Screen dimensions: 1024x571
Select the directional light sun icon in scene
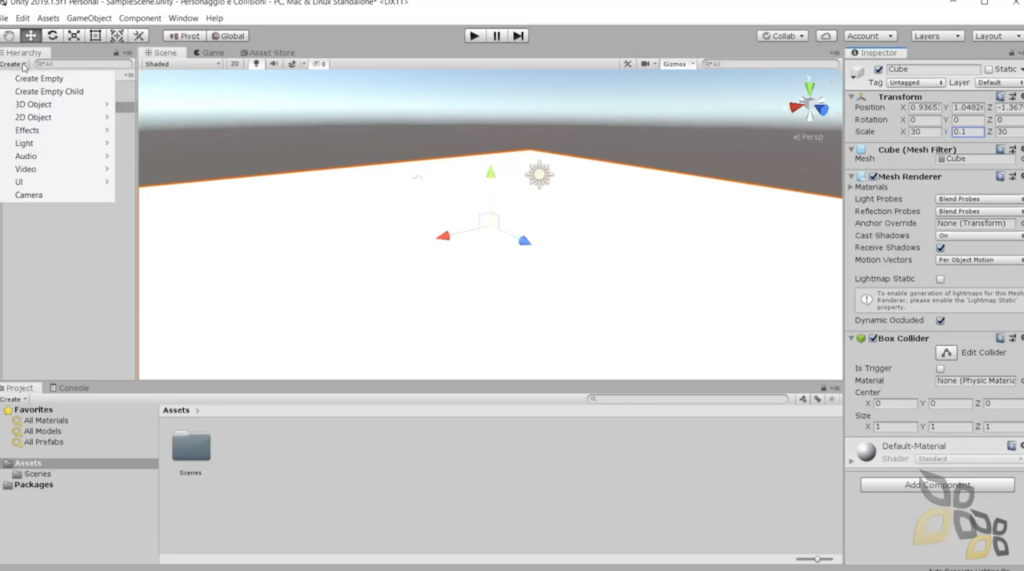[539, 174]
